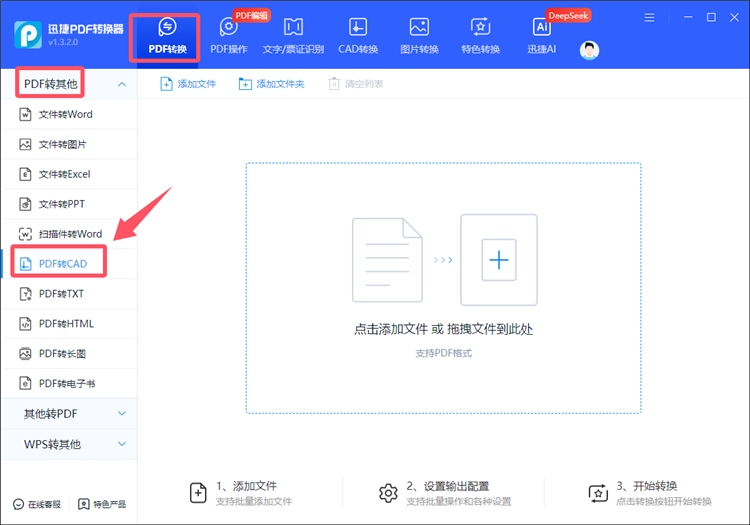
Task: Click 点击添加文件 或 拖拽文件到此处 text
Action: pyautogui.click(x=443, y=329)
